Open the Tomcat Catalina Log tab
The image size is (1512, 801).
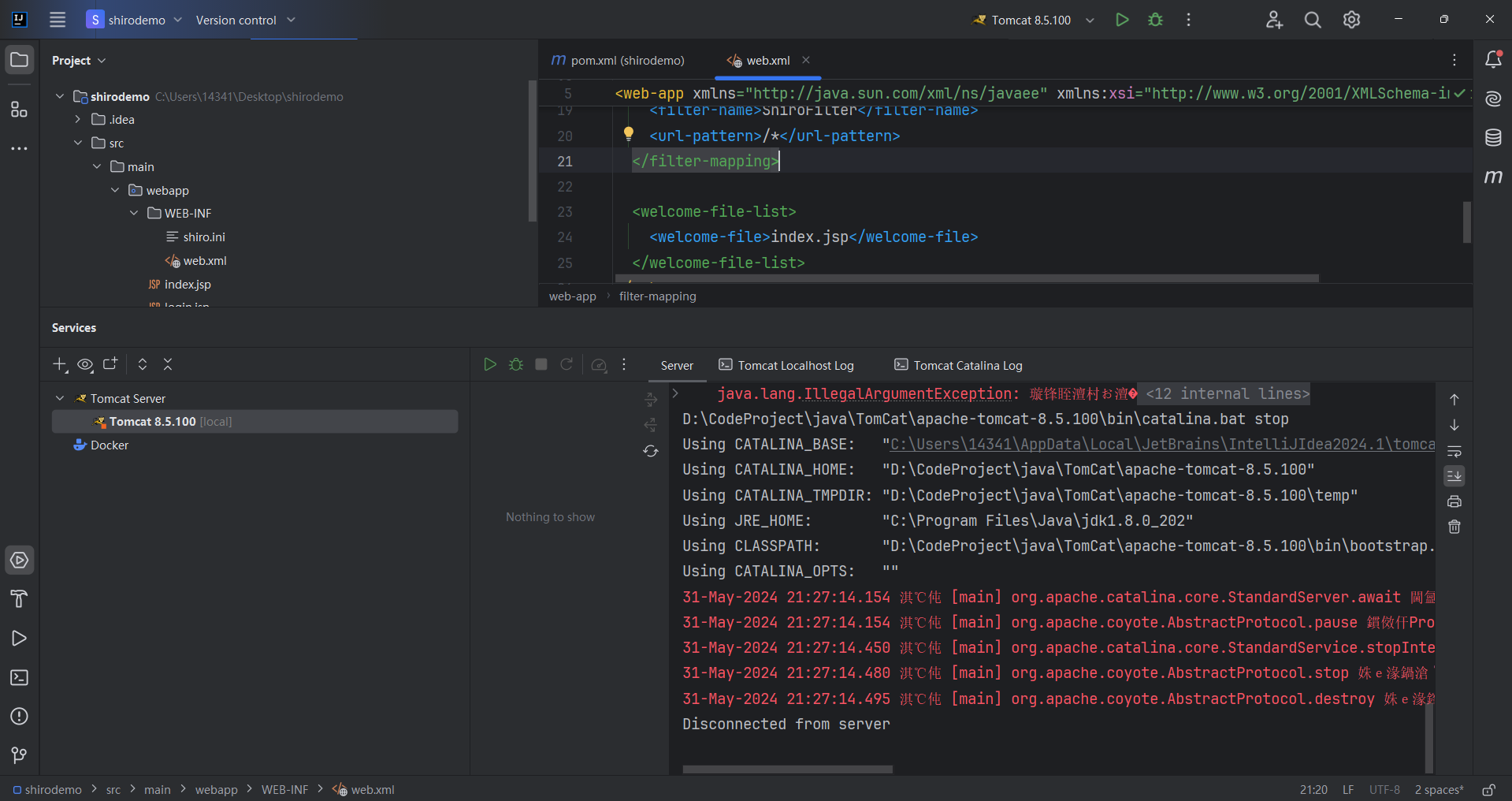tap(958, 365)
